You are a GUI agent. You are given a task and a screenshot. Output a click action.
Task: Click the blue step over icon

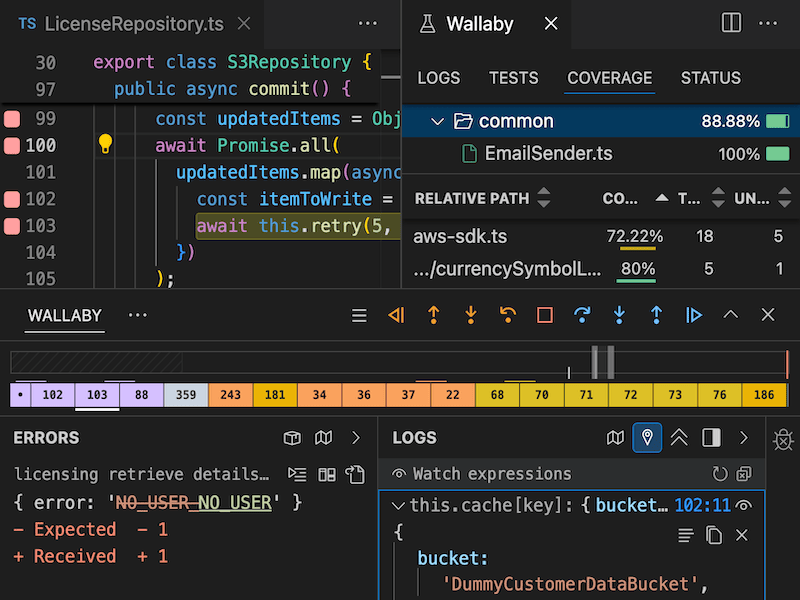[582, 315]
